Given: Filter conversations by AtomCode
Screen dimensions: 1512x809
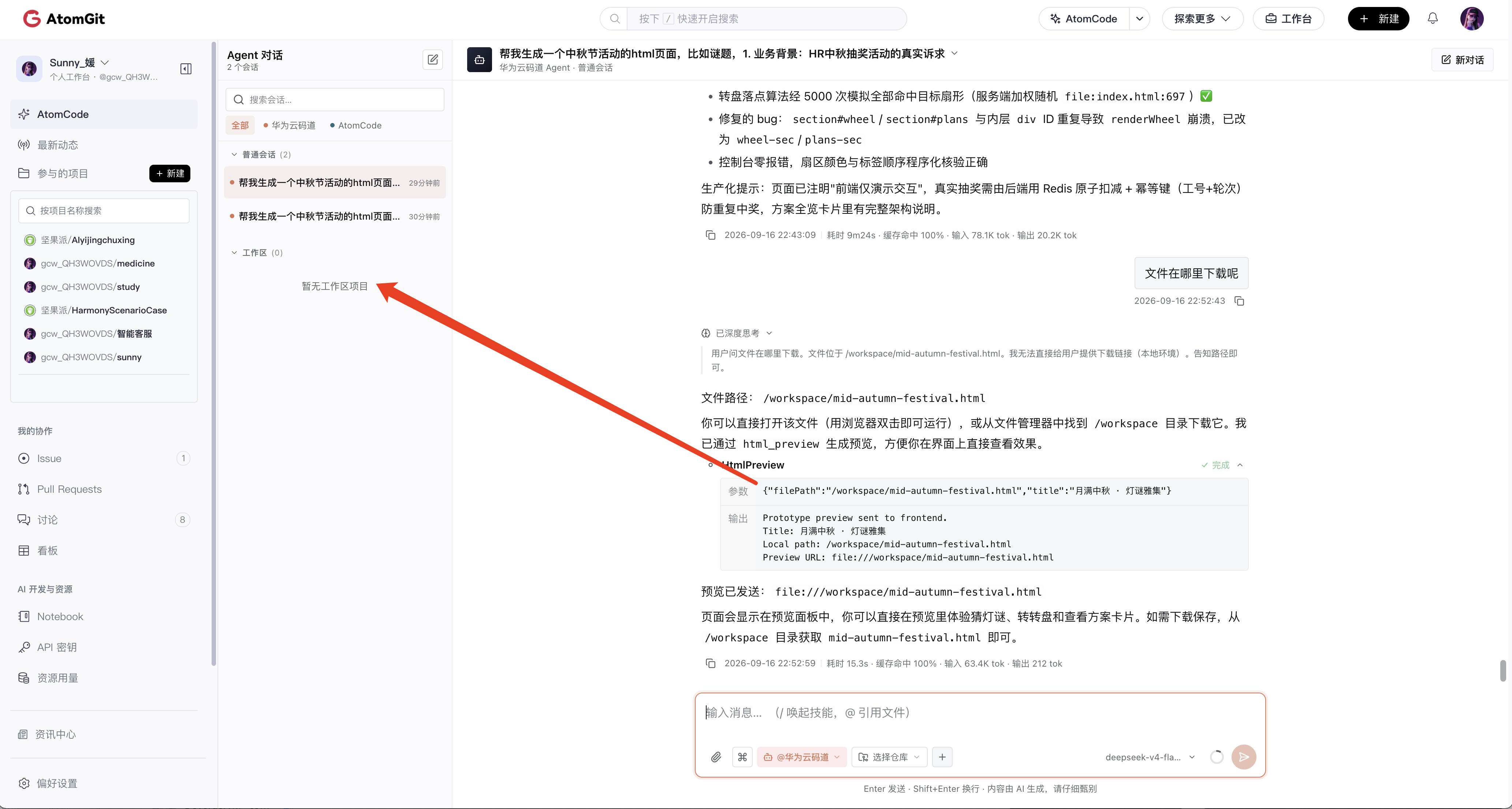Looking at the screenshot, I should tap(356, 125).
